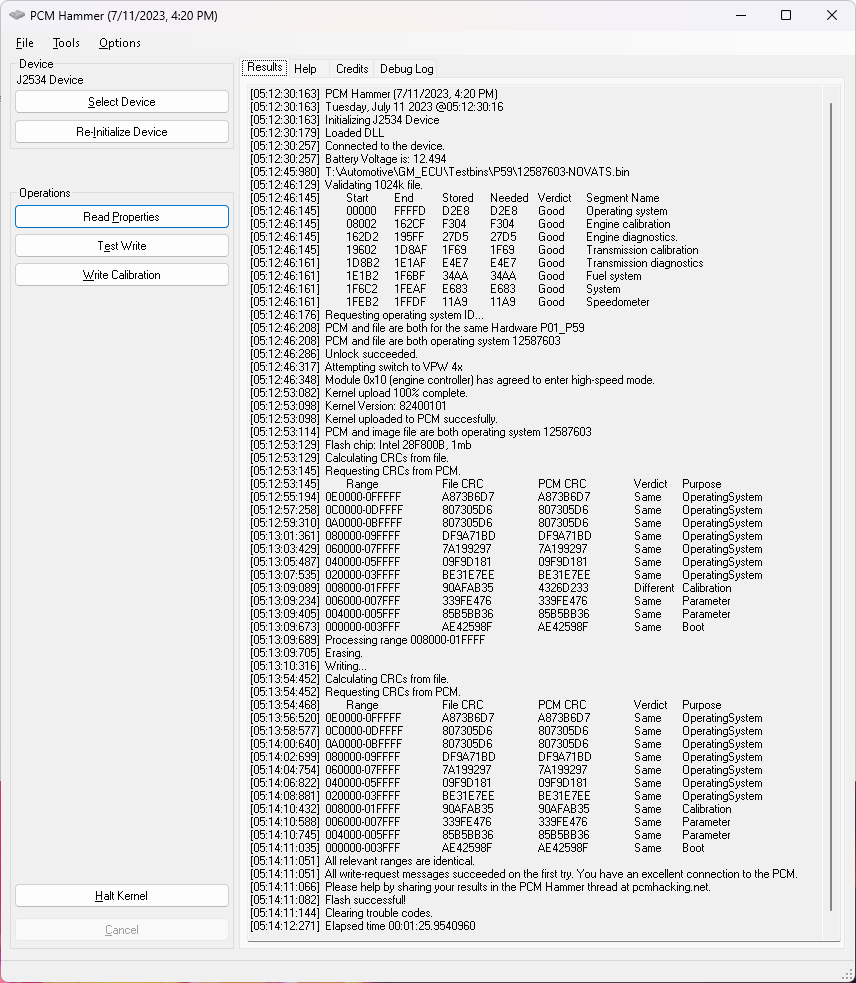Click PCM CRC value 4326D233
The width and height of the screenshot is (856, 983).
(x=563, y=587)
